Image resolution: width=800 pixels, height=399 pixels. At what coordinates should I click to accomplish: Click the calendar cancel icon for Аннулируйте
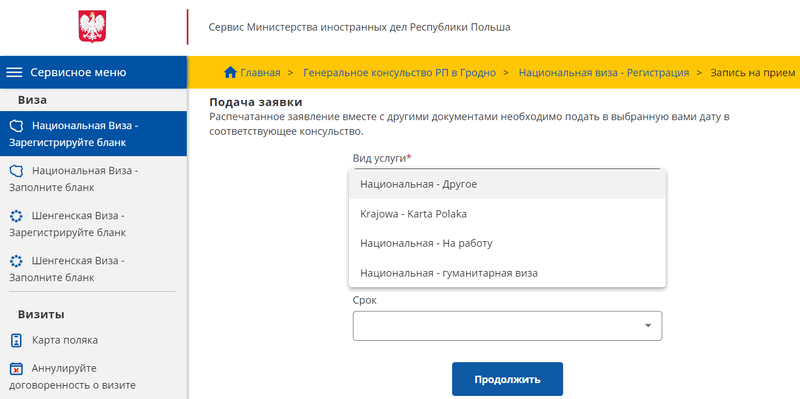coord(17,369)
